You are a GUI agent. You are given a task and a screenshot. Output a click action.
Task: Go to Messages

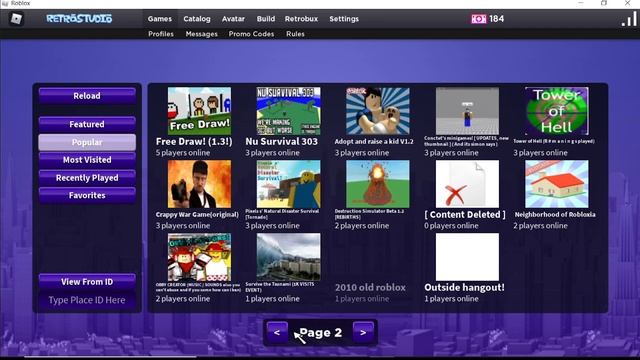(x=202, y=34)
